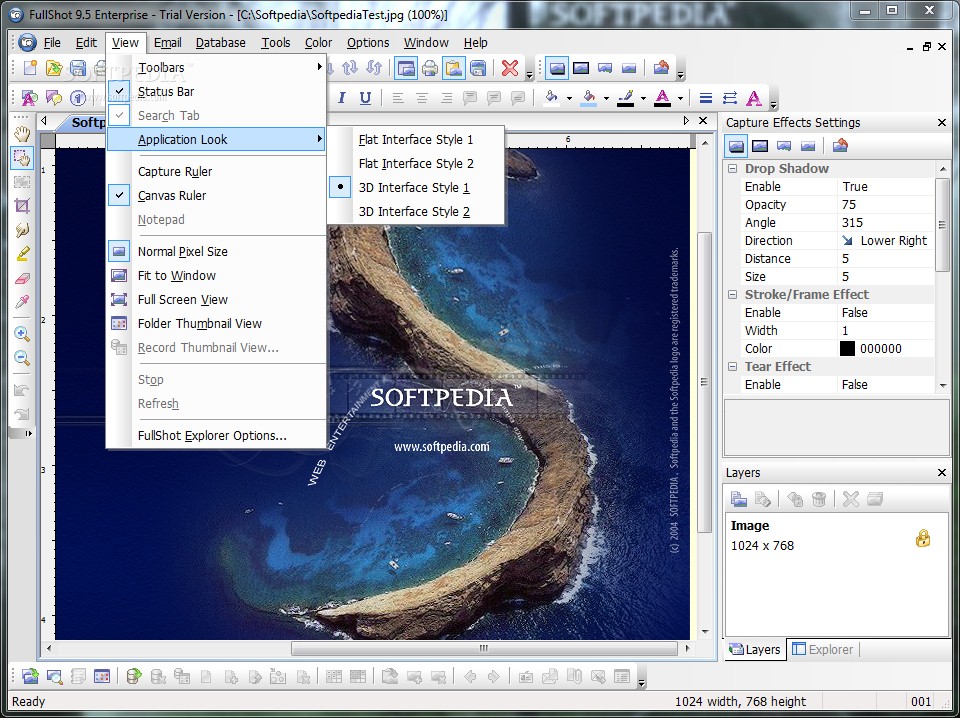Open the Options menu
960x718 pixels.
[x=368, y=43]
